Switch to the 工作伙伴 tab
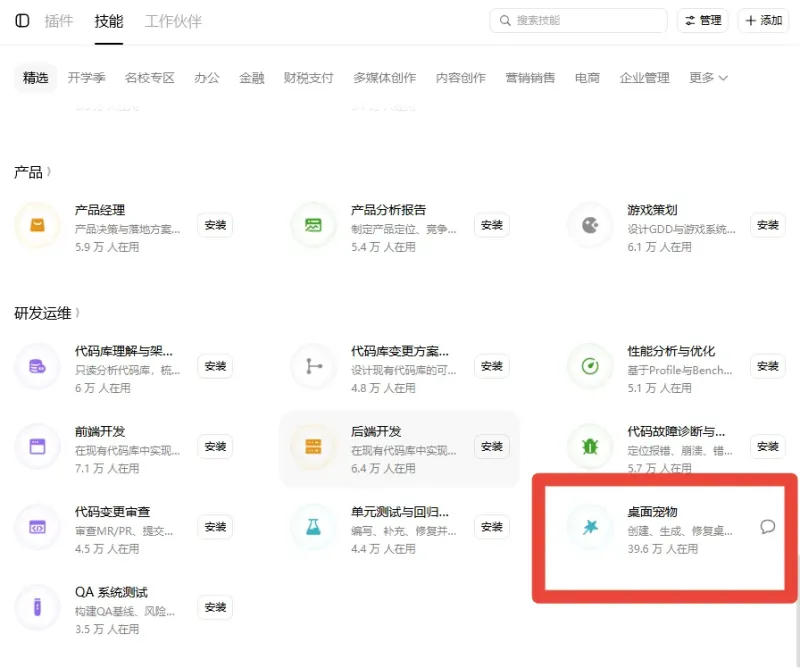The width and height of the screenshot is (800, 668). tap(173, 21)
